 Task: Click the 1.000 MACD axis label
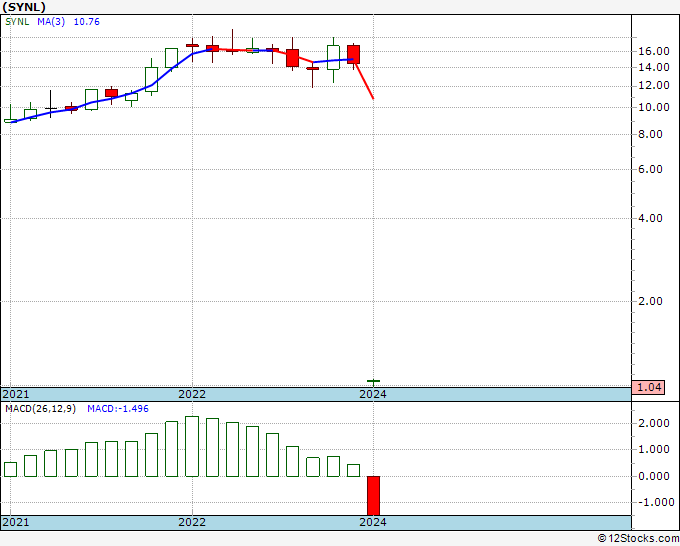pyautogui.click(x=654, y=450)
